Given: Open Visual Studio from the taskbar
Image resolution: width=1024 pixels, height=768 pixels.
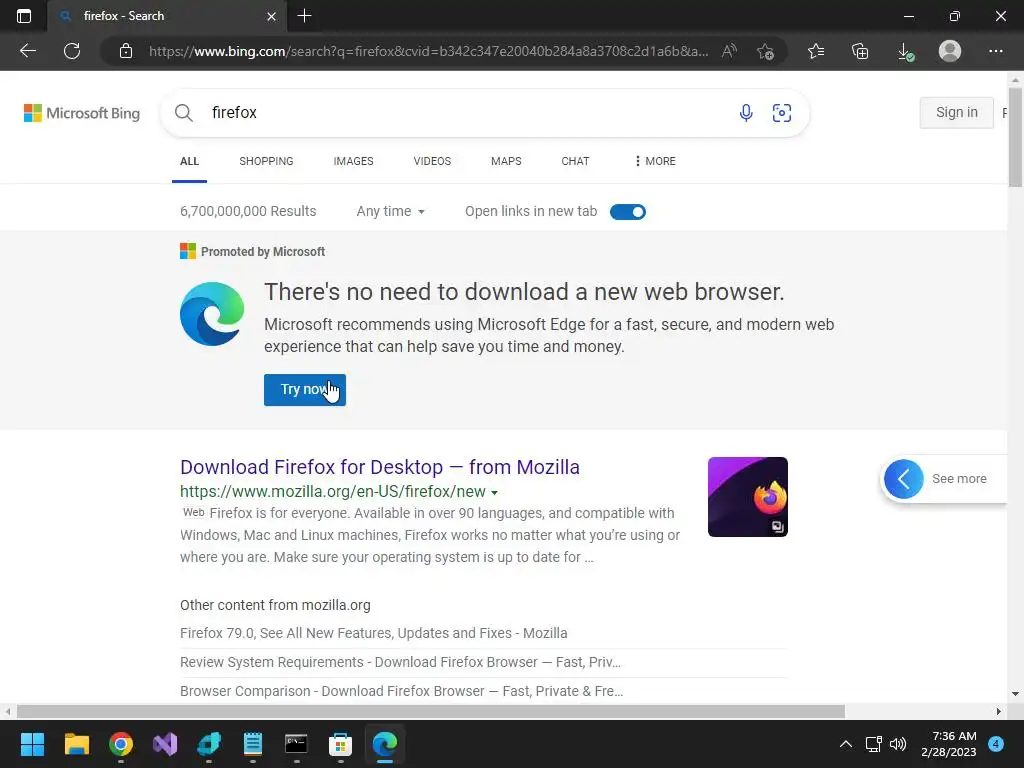Looking at the screenshot, I should coord(165,744).
